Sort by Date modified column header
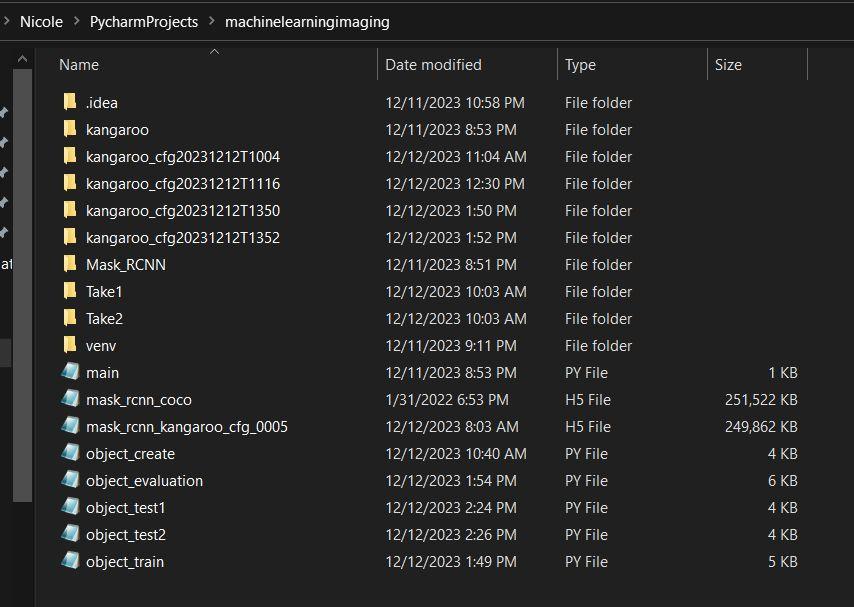This screenshot has width=854, height=607. click(x=433, y=65)
